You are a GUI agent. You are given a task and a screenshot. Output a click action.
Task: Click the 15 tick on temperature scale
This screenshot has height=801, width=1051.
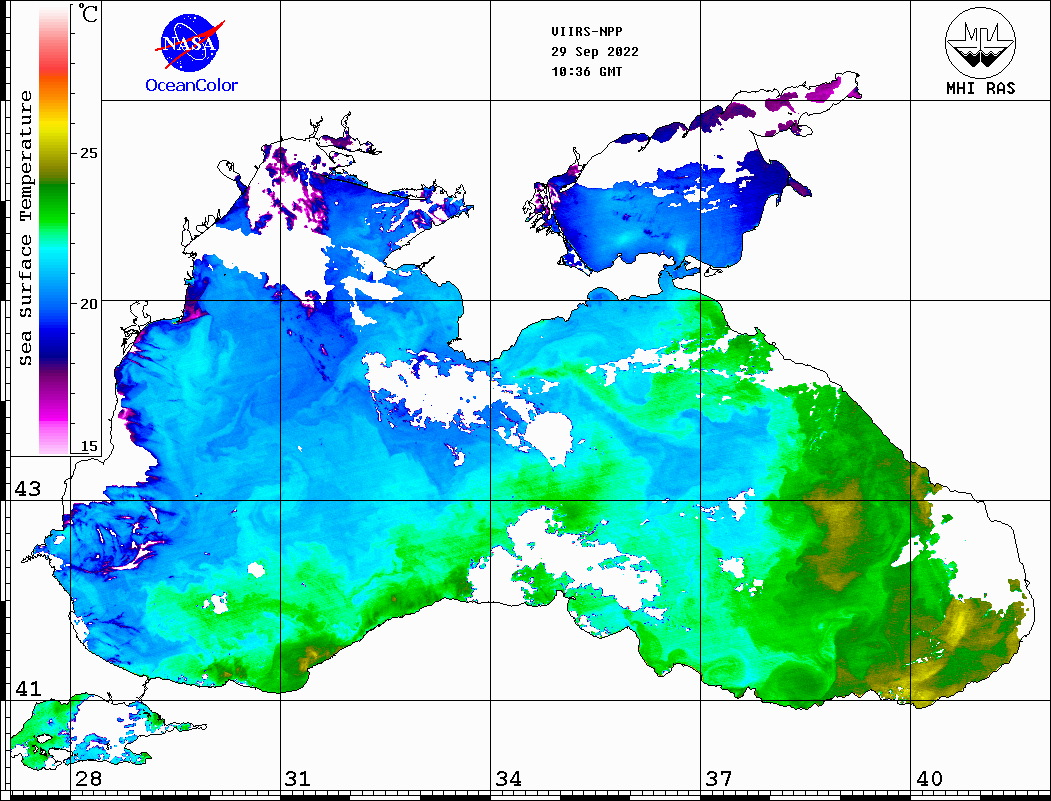(88, 446)
